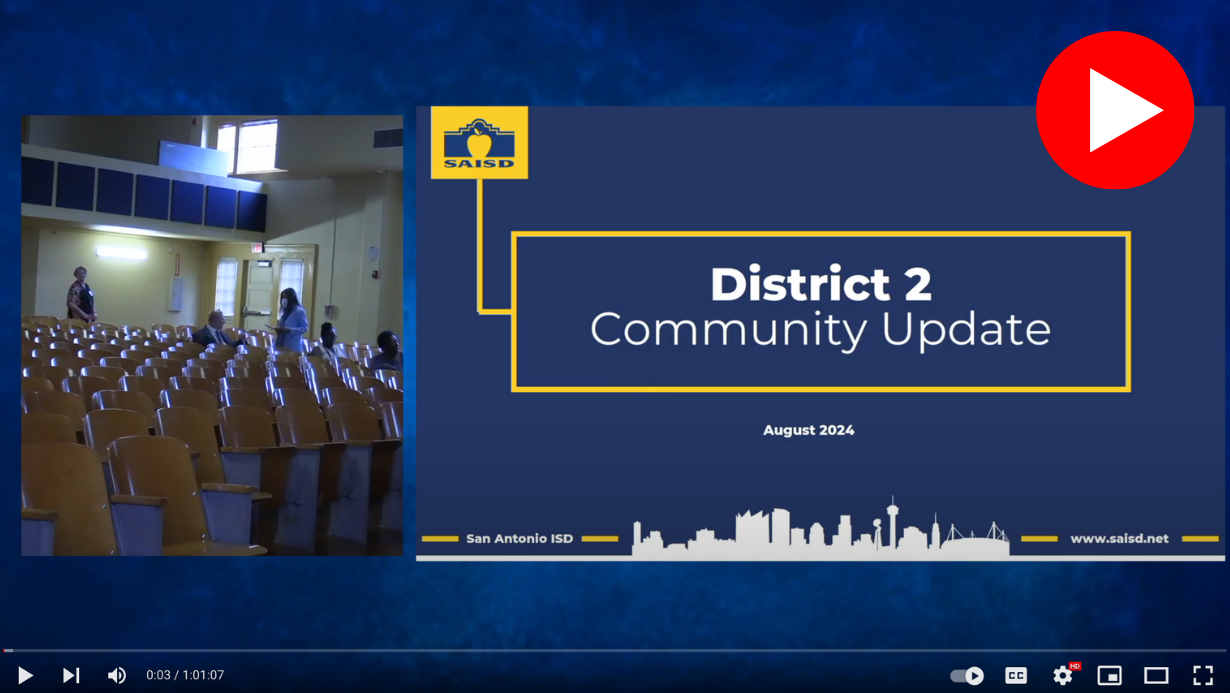Click the www.saisd.net text
1230x693 pixels.
pyautogui.click(x=1119, y=538)
